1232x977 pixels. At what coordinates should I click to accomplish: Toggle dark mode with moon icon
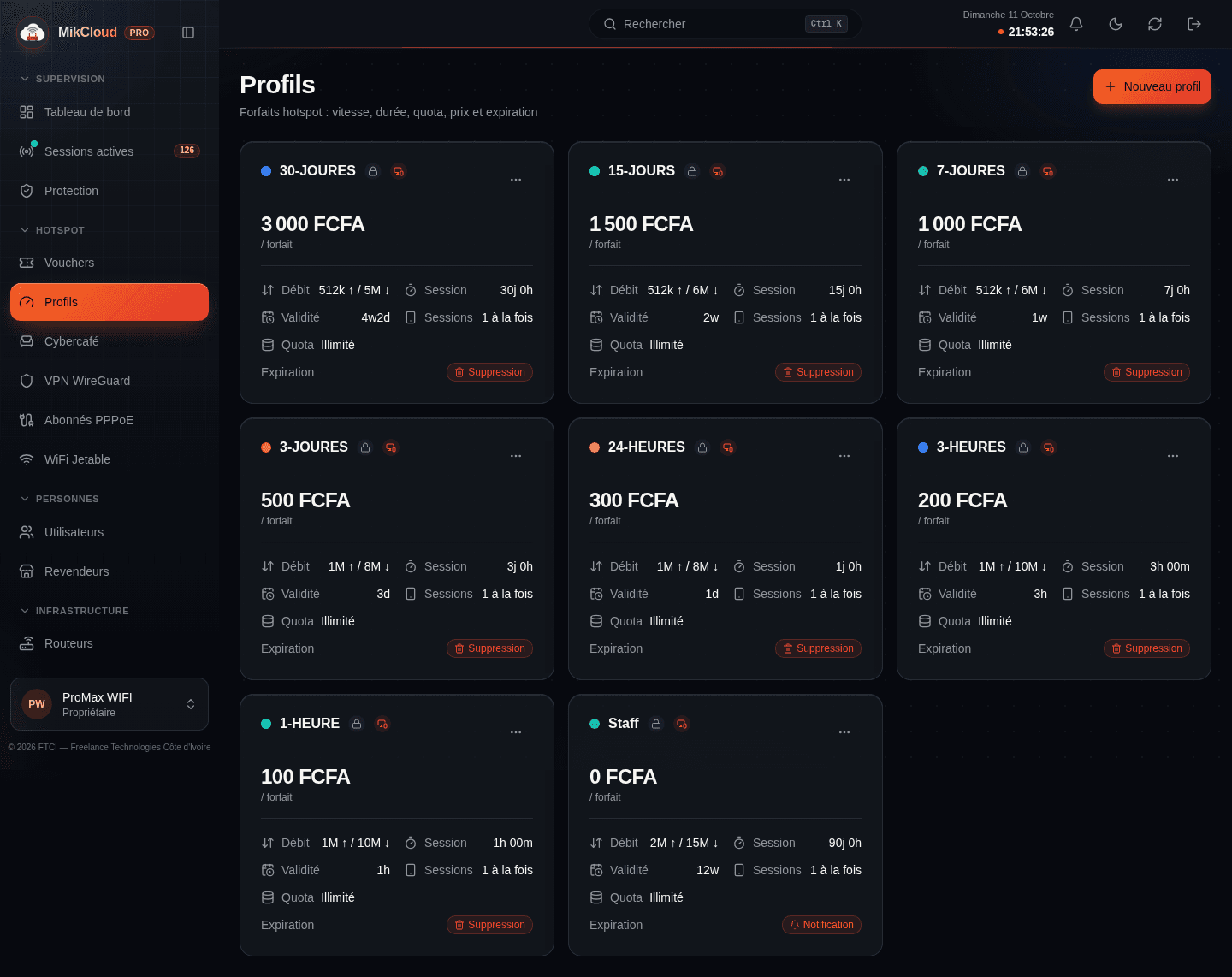point(1116,24)
